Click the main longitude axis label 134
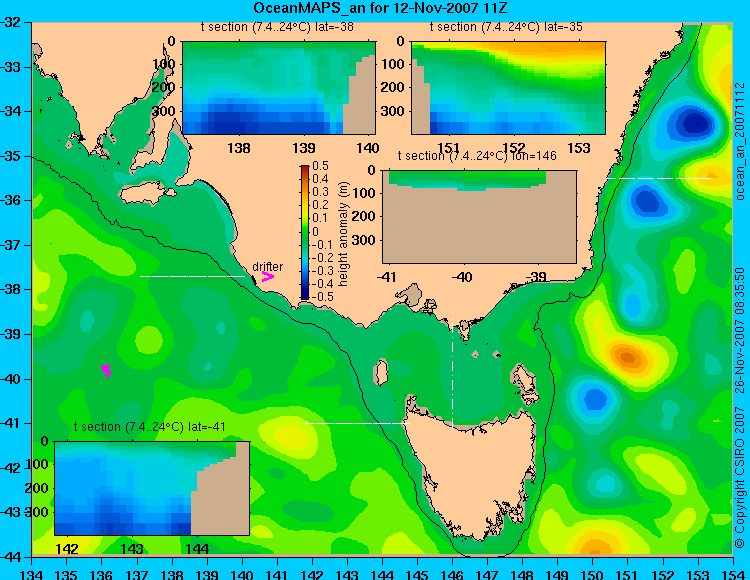Screen dimensions: 750x580 pos(32,574)
